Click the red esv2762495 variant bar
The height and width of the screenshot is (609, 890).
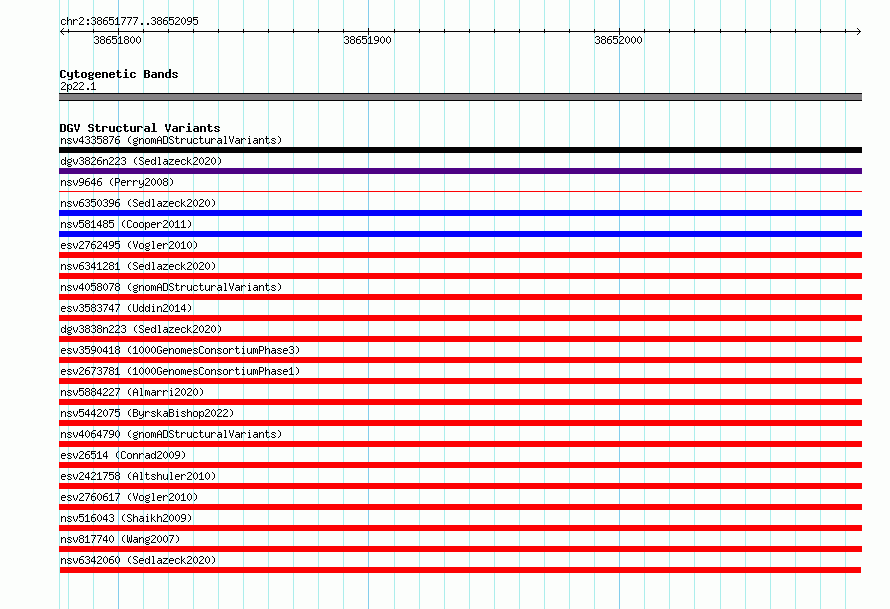click(460, 255)
